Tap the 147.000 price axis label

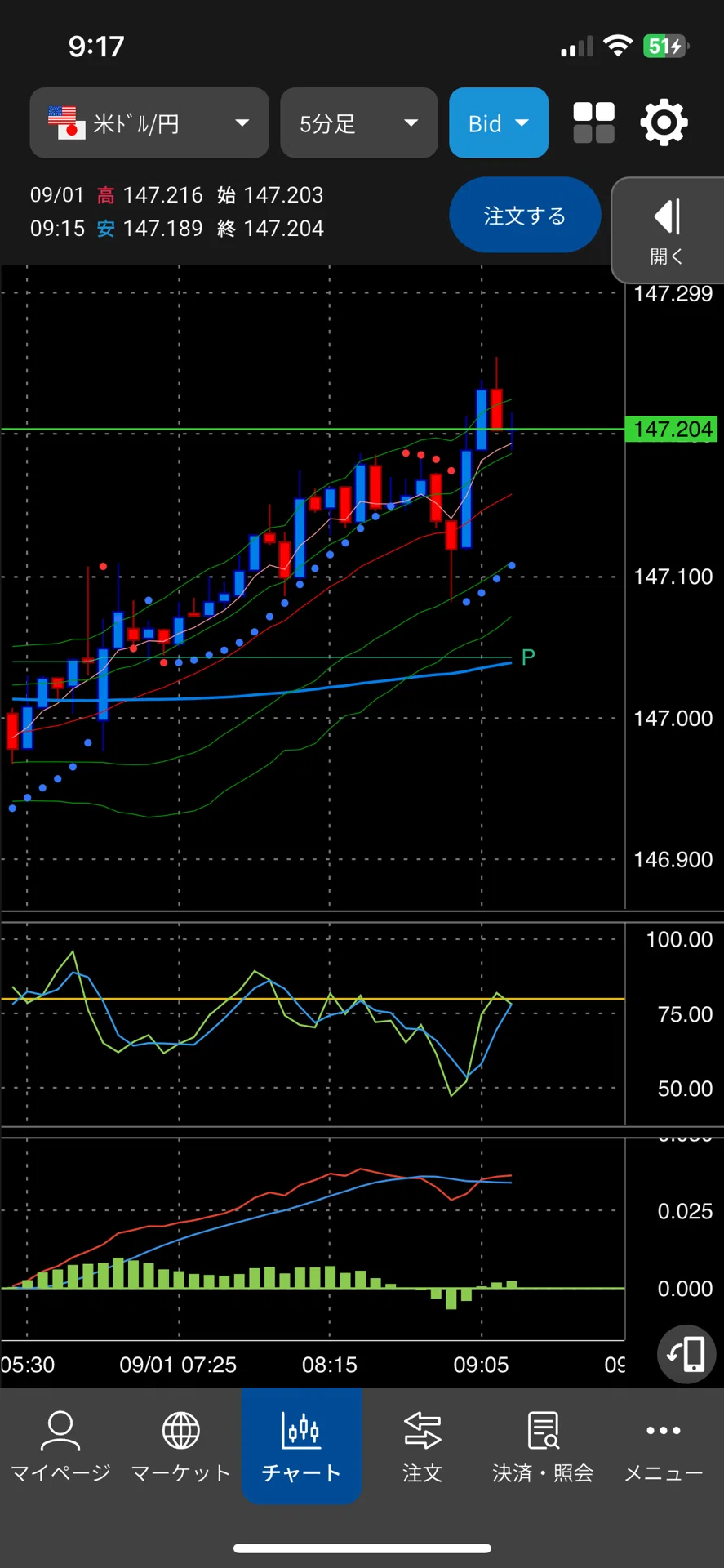coord(673,718)
